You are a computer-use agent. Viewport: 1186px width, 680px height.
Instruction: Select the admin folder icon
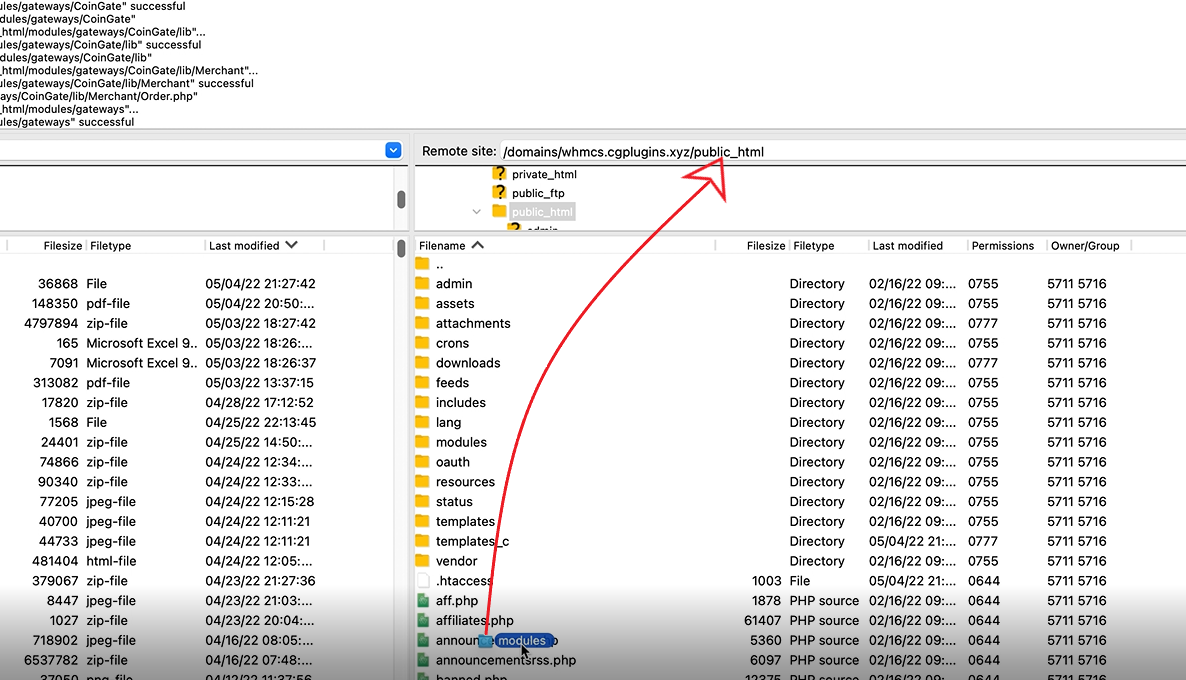pyautogui.click(x=422, y=284)
